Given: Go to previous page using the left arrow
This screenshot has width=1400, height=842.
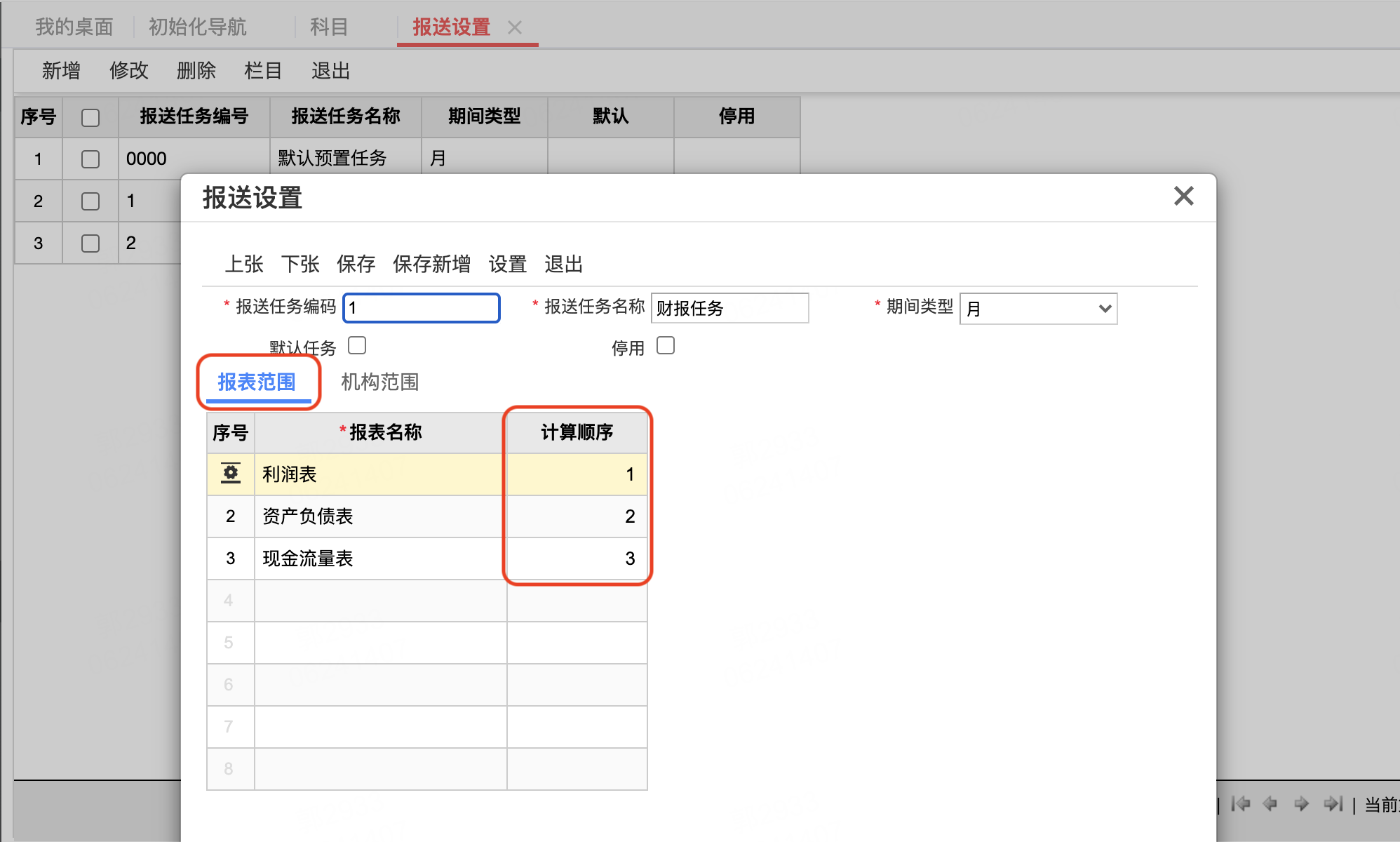Looking at the screenshot, I should pyautogui.click(x=1270, y=803).
